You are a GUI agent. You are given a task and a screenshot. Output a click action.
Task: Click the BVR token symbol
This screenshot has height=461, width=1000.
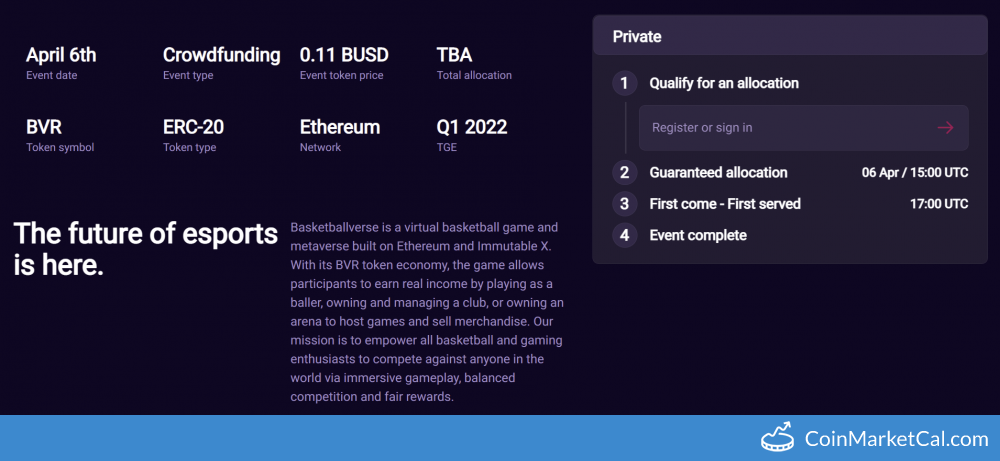pyautogui.click(x=47, y=127)
